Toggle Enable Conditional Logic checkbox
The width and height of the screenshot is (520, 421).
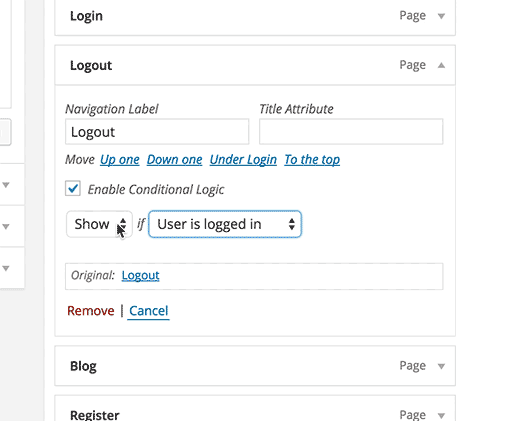click(x=73, y=188)
